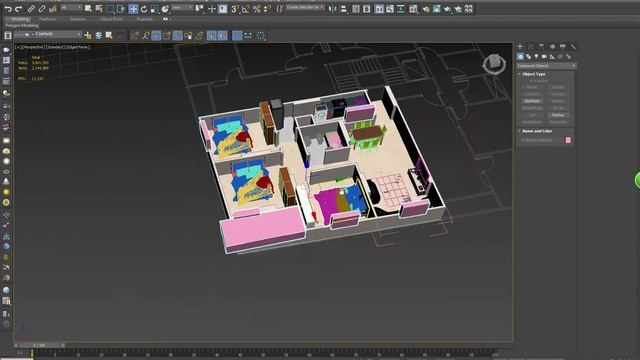Click the Undo arrow icon
The height and width of the screenshot is (360, 640).
[8, 9]
